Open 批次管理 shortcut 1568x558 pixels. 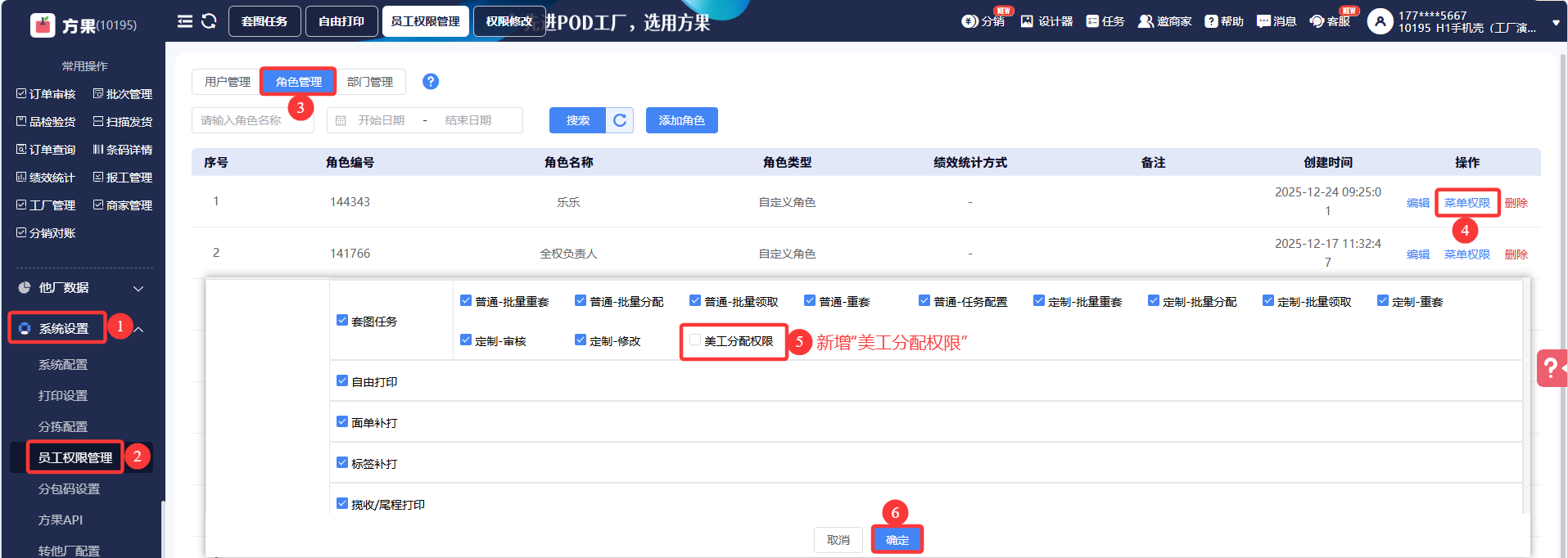[x=123, y=94]
